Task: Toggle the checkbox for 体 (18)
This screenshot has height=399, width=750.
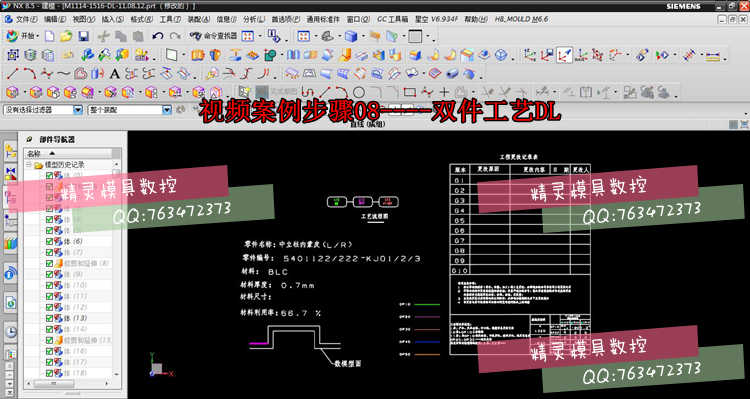Action: [49, 373]
